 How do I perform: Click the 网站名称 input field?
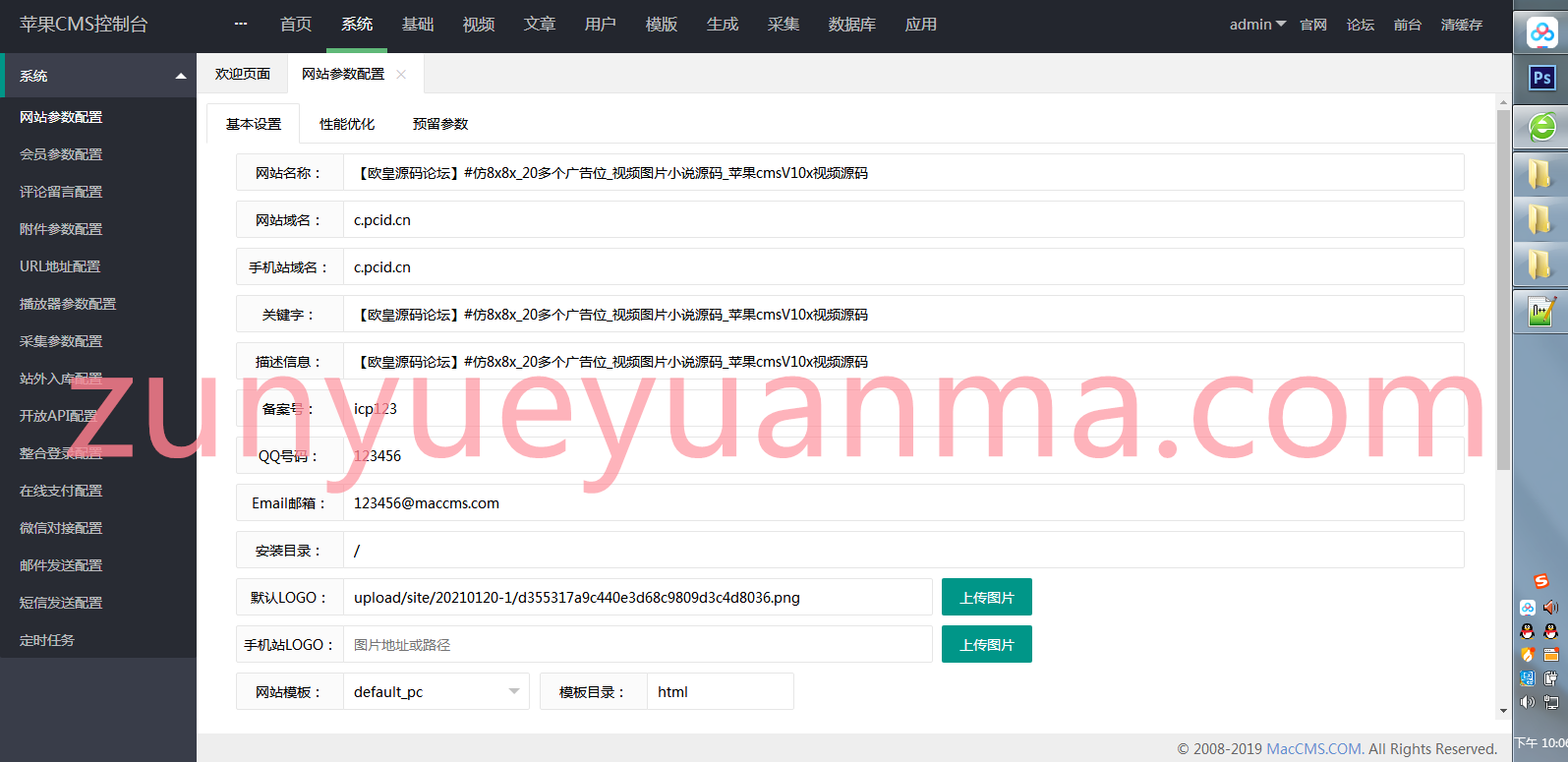[903, 172]
